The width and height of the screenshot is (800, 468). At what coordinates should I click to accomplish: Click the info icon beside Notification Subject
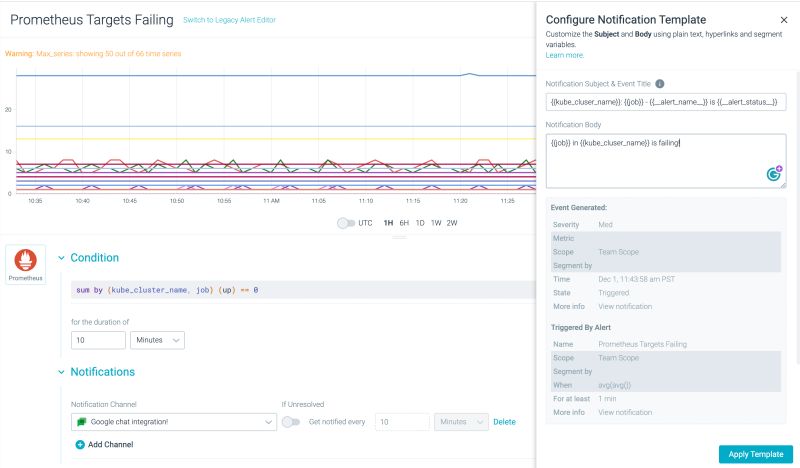tap(659, 84)
